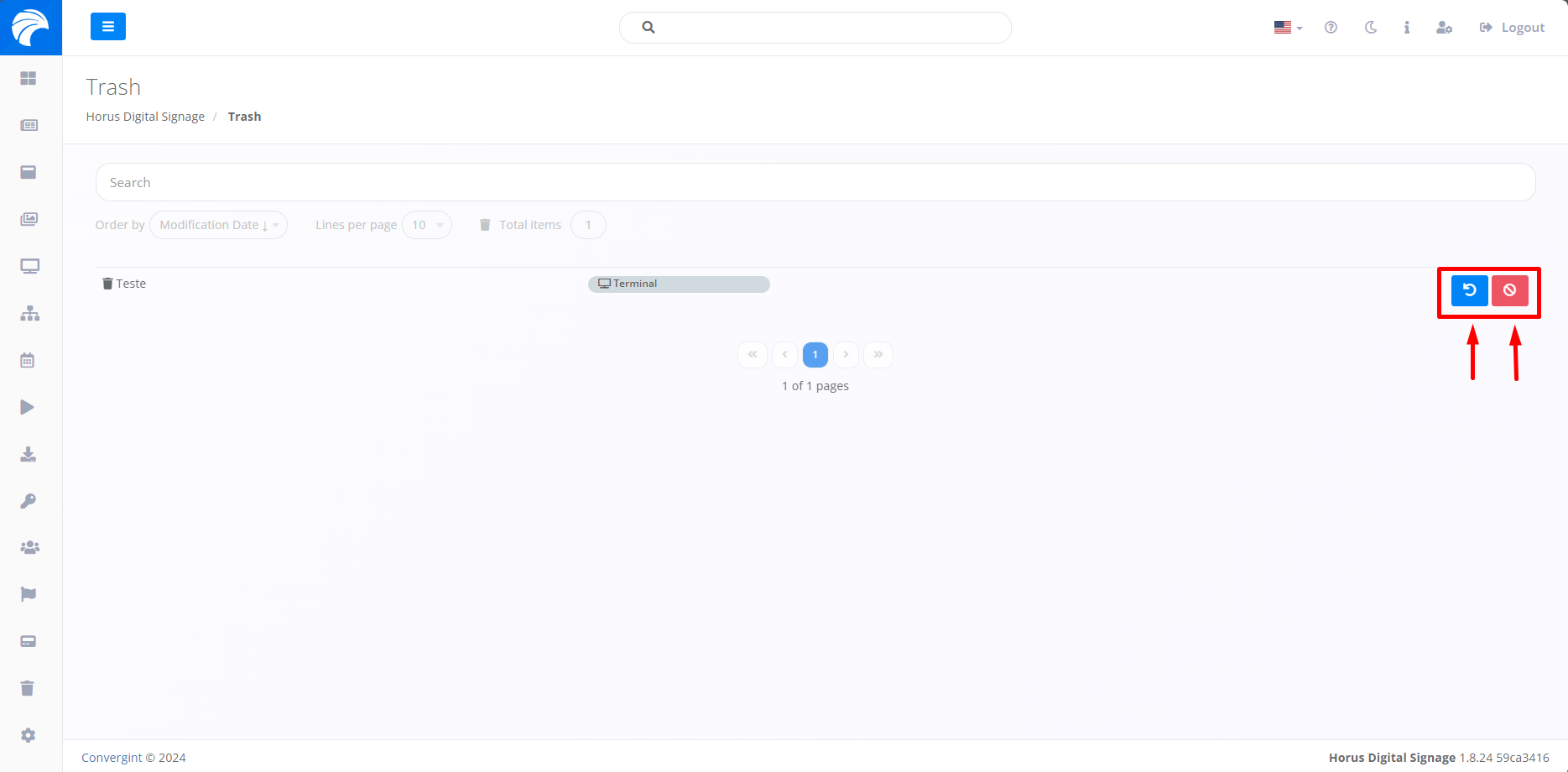Click the red permanent delete button
This screenshot has width=1568, height=772.
(1509, 290)
